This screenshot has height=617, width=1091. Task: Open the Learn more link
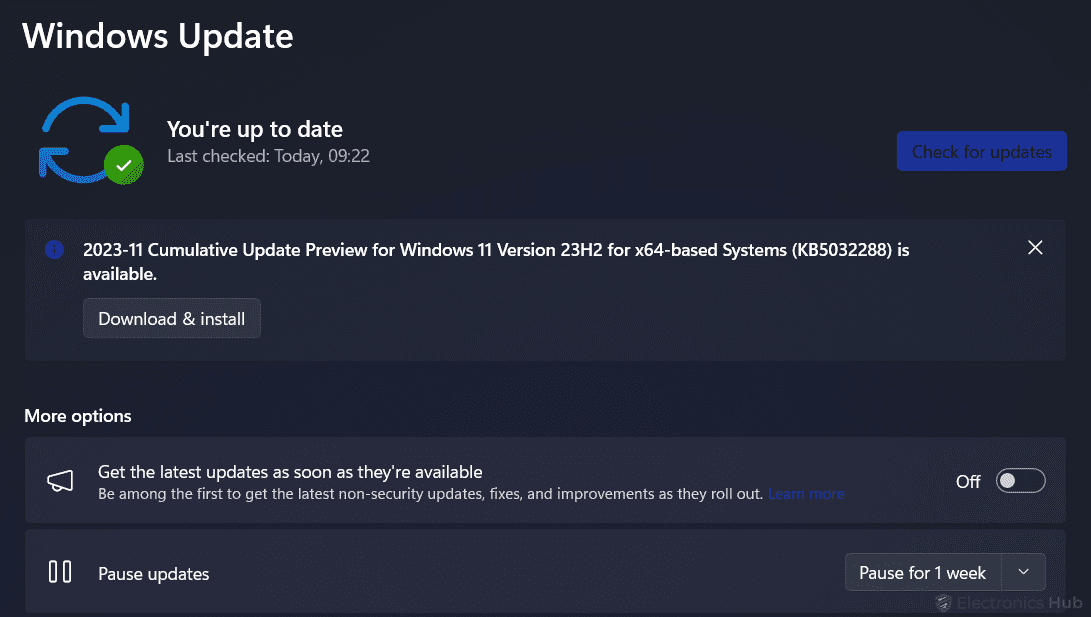point(806,494)
